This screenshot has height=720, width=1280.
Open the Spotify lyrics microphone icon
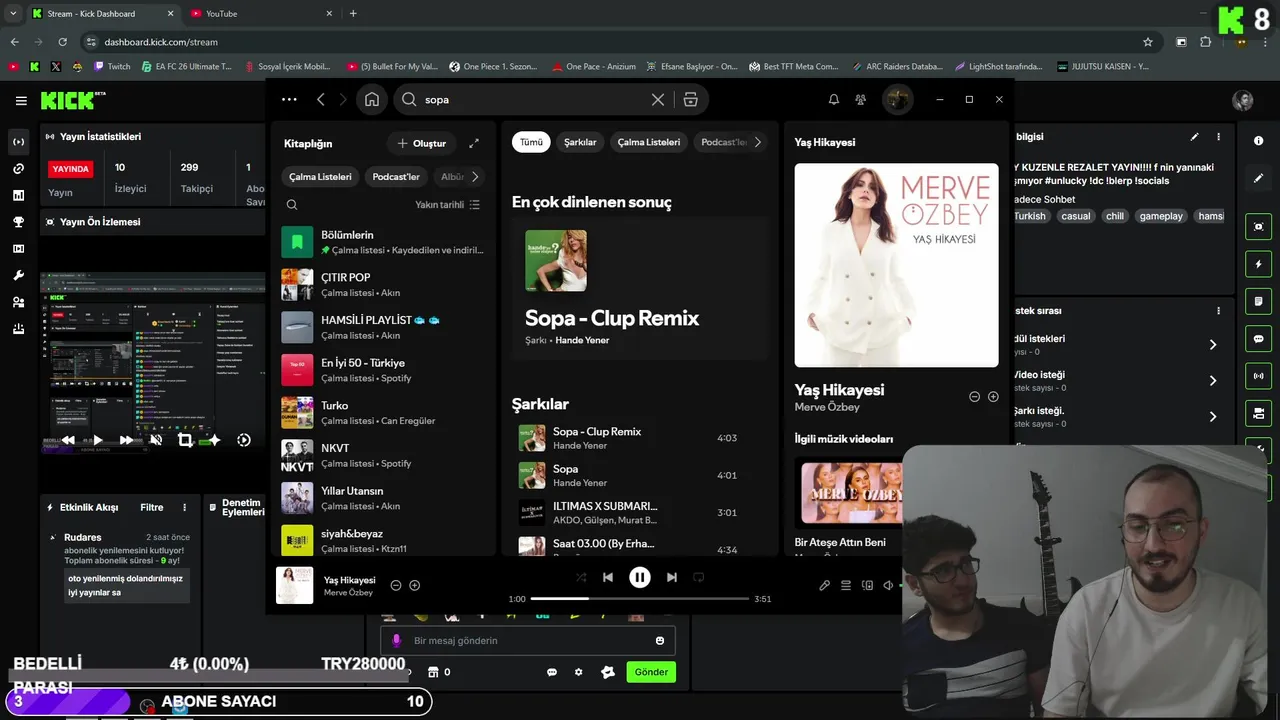(824, 586)
